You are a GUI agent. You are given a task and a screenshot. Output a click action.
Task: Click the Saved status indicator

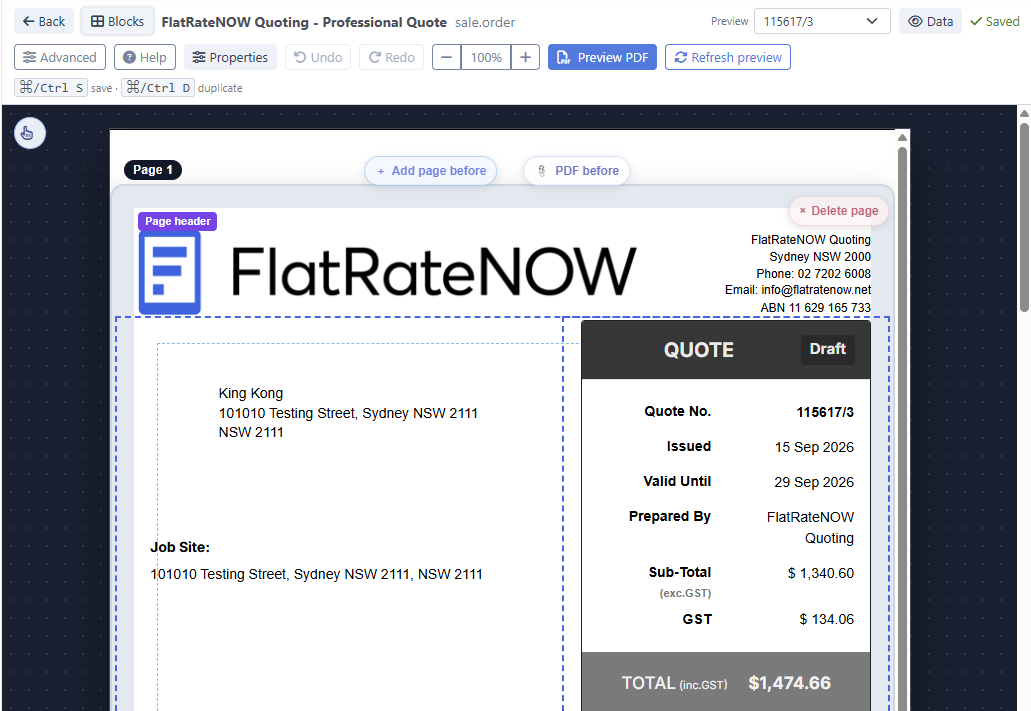point(995,21)
